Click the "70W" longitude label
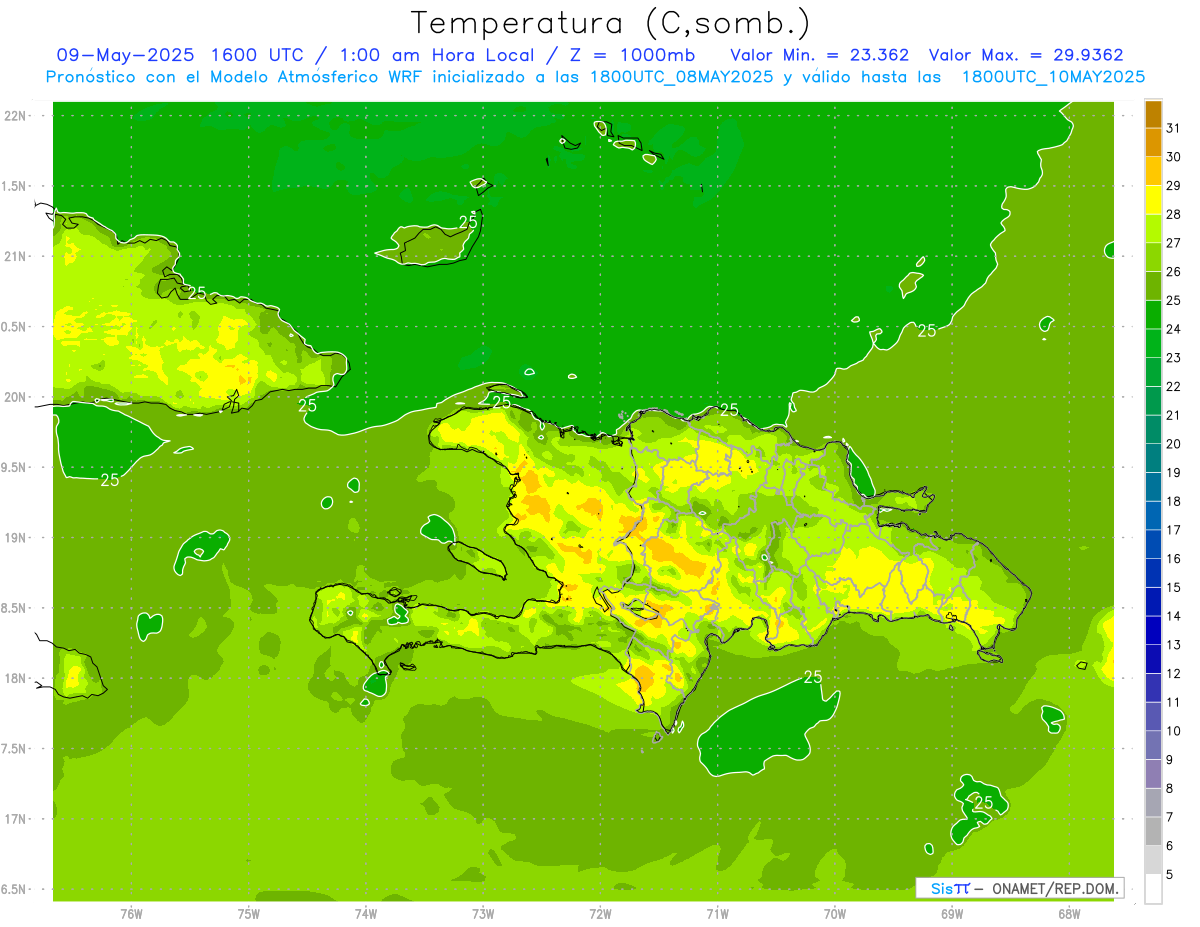The height and width of the screenshot is (927, 1200). coord(835,913)
